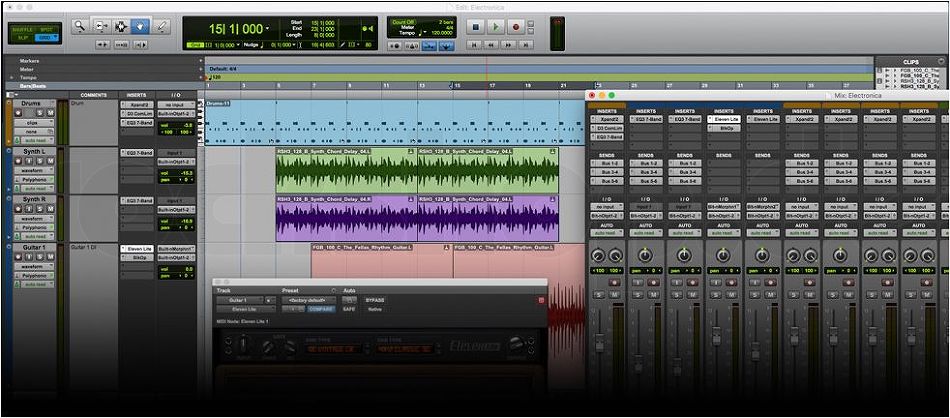Click Bus 1-2 send in first mixer channel

pos(608,163)
